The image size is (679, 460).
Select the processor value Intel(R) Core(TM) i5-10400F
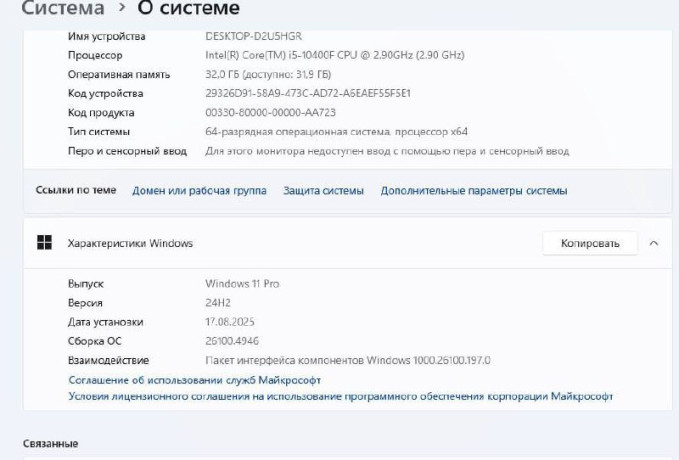[335, 55]
